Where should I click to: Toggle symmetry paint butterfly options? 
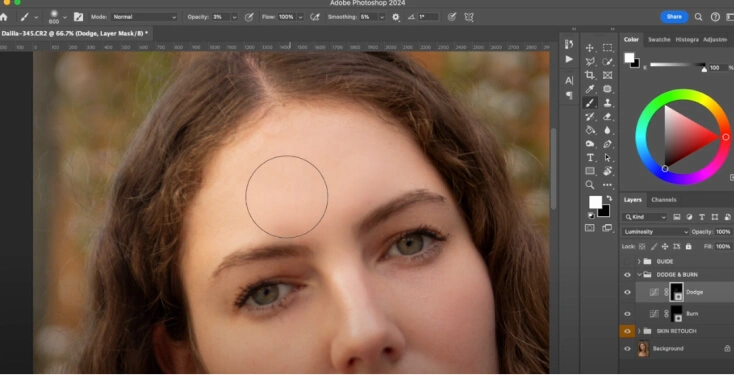(469, 17)
